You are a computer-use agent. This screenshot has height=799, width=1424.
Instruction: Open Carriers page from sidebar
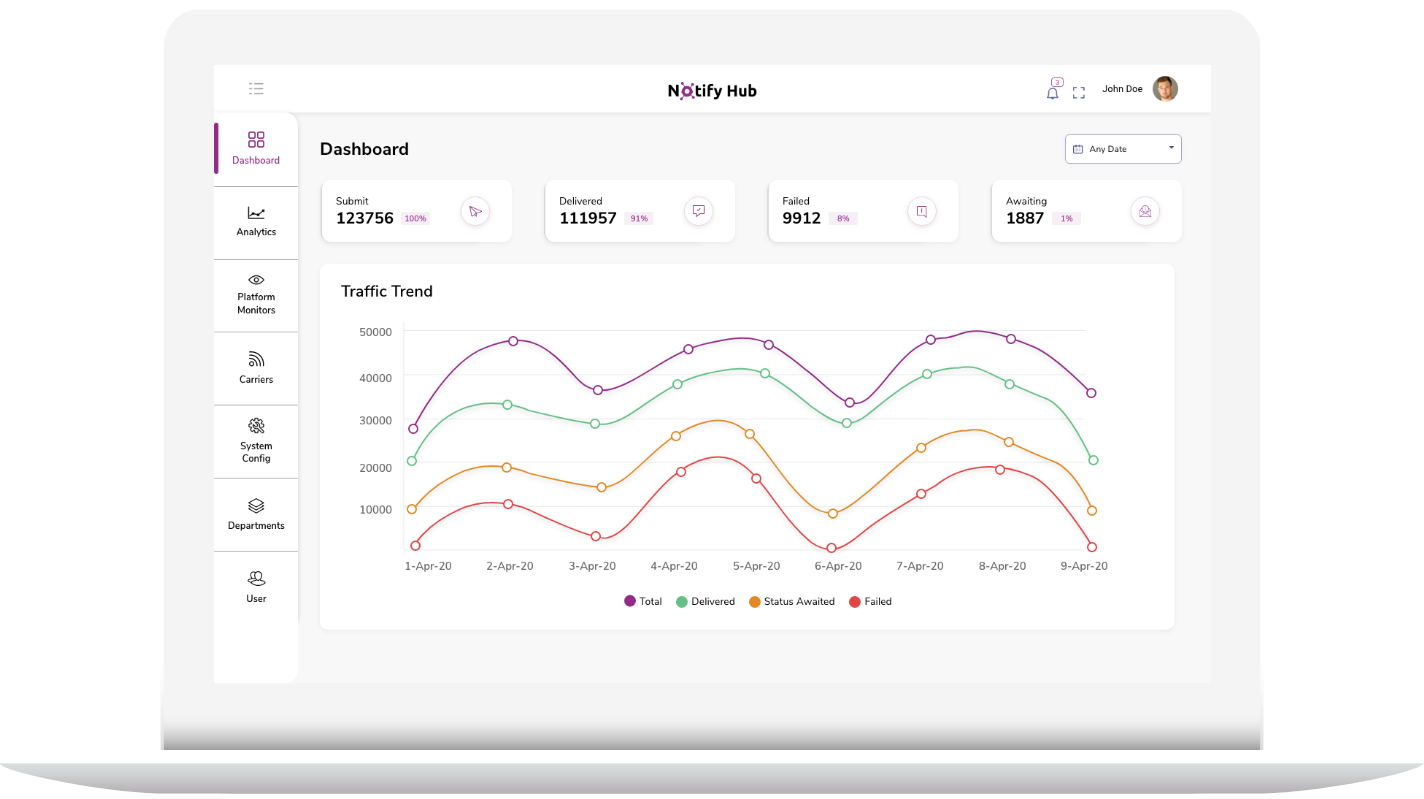tap(256, 367)
